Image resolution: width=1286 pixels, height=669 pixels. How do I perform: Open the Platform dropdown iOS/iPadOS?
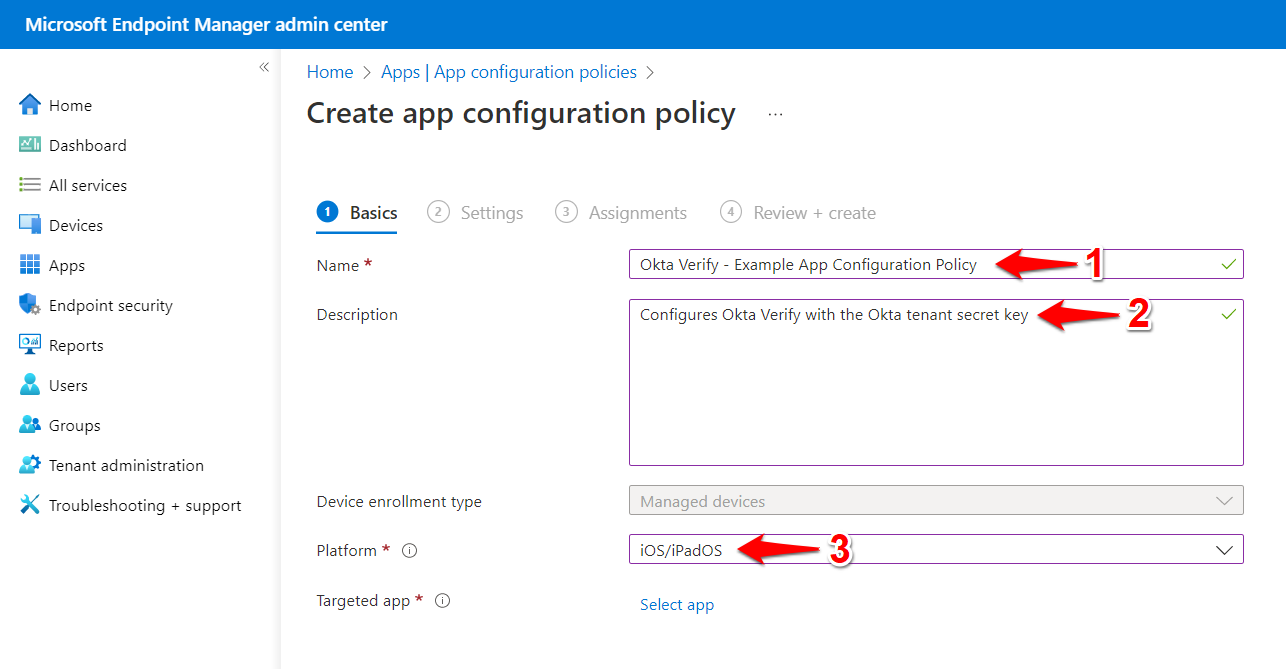[x=936, y=549]
